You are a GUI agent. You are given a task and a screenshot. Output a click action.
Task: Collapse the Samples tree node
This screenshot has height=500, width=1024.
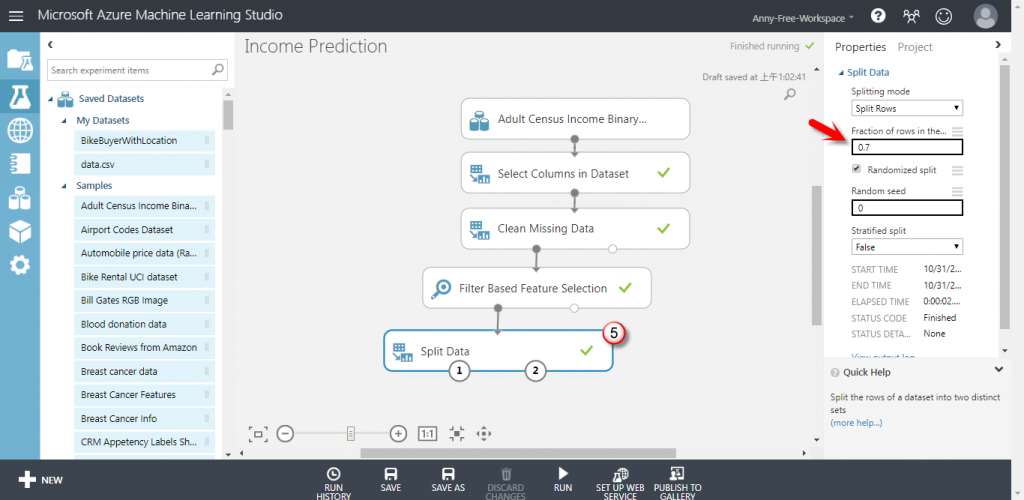tap(64, 186)
